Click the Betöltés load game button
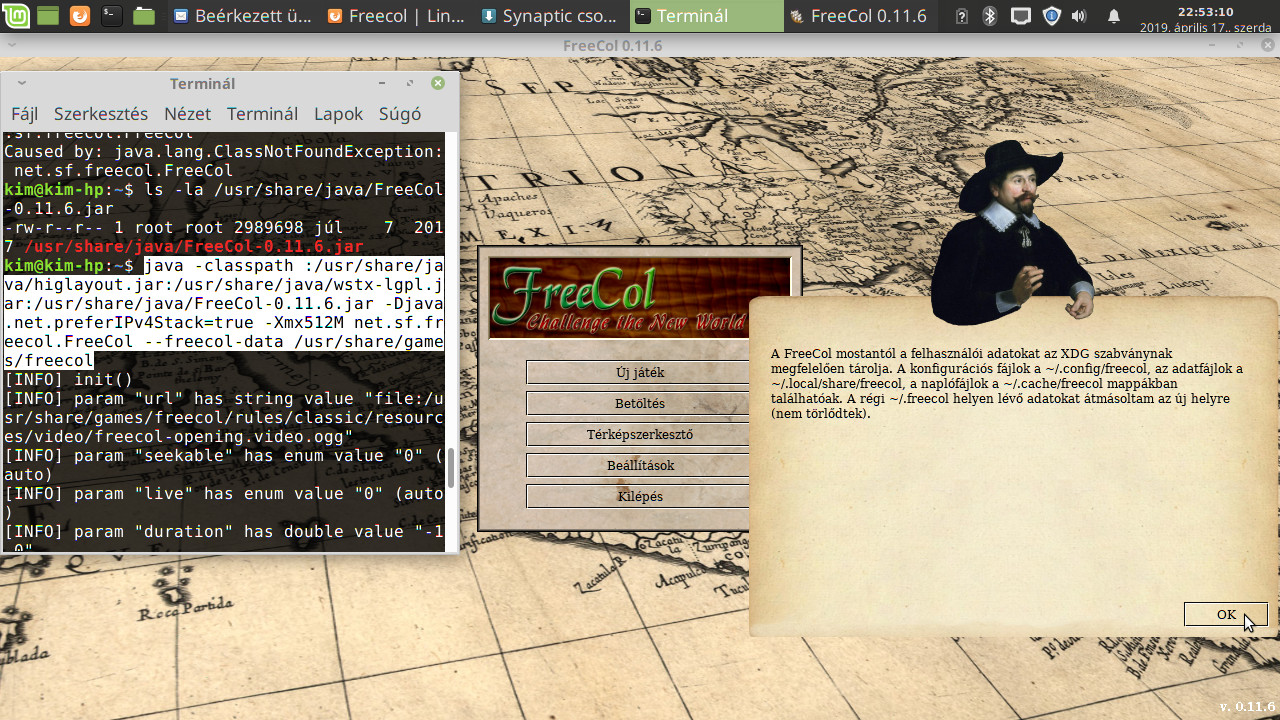 click(x=640, y=404)
